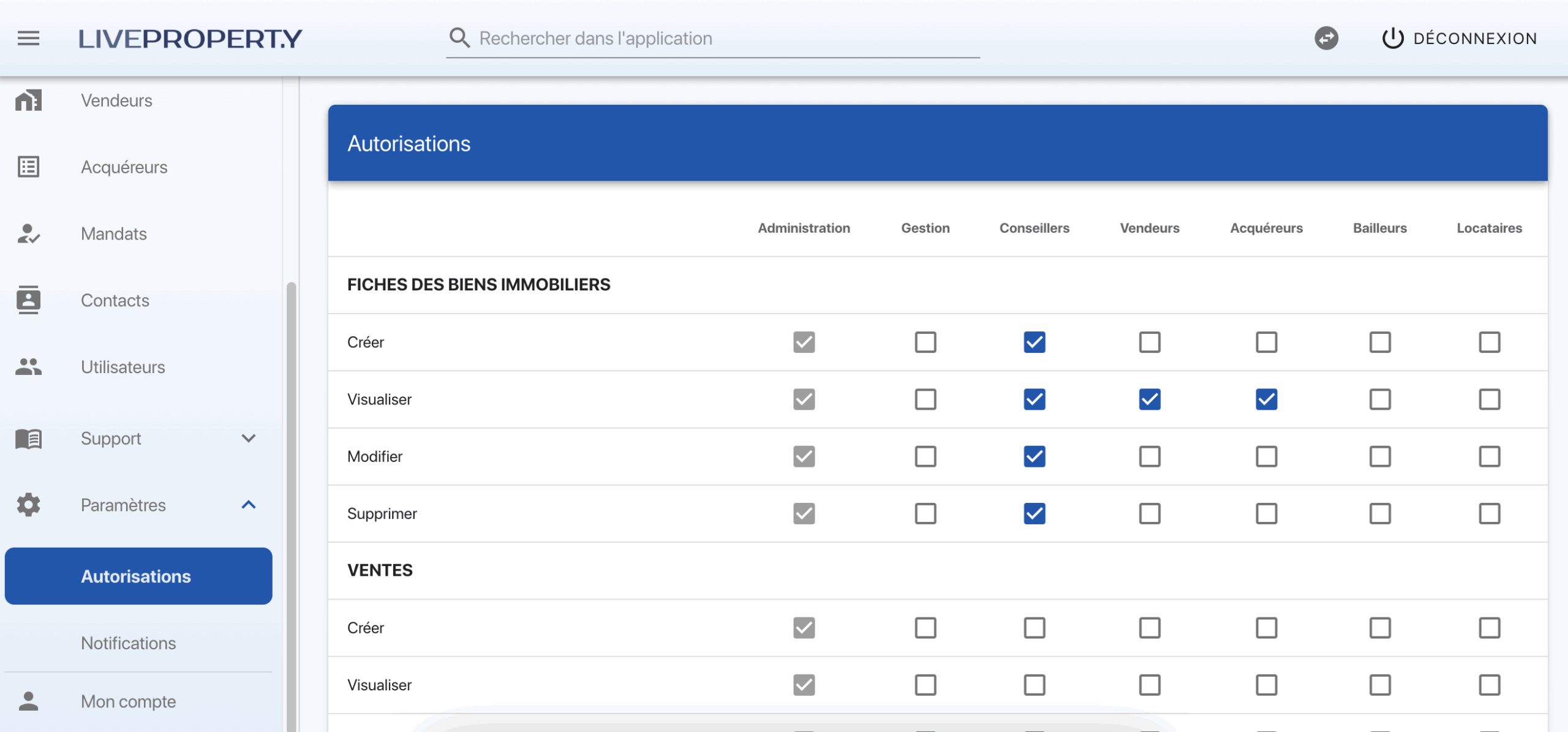Viewport: 1568px width, 732px height.
Task: Expand the Support menu chevron
Action: pos(248,439)
